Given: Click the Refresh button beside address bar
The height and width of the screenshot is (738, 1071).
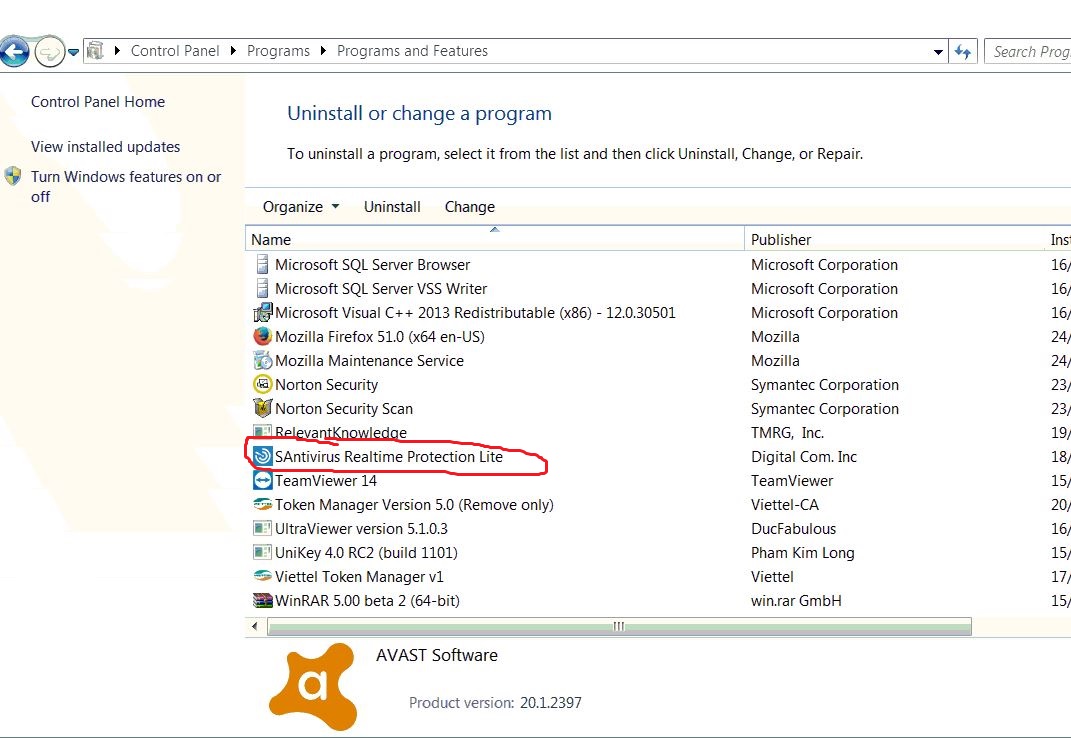Looking at the screenshot, I should click(963, 51).
